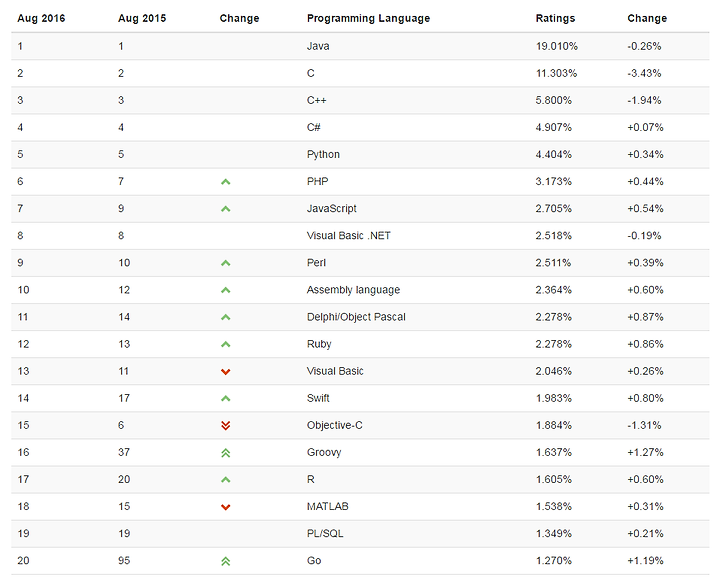Click the -1.31% change value
The image size is (720, 586).
tap(644, 426)
